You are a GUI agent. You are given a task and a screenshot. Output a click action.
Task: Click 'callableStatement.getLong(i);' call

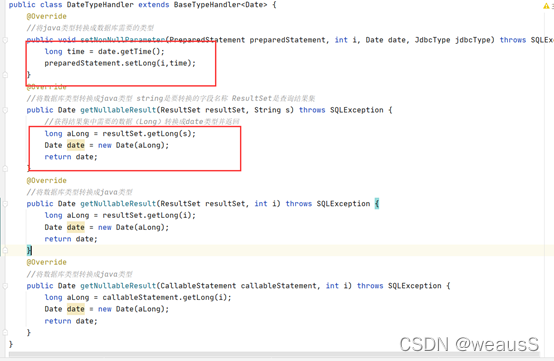pyautogui.click(x=167, y=297)
